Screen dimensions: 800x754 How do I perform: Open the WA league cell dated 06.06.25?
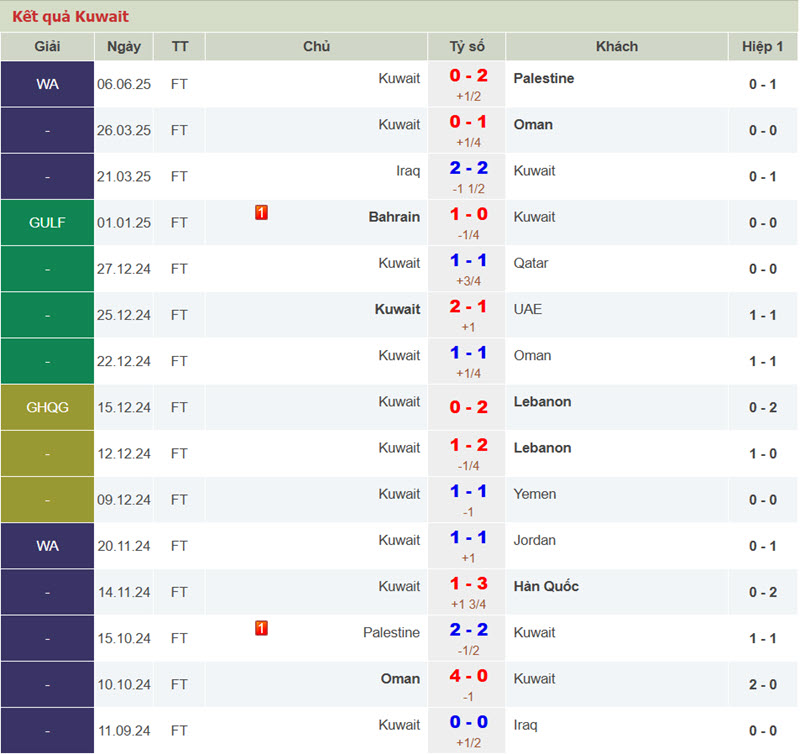(47, 84)
